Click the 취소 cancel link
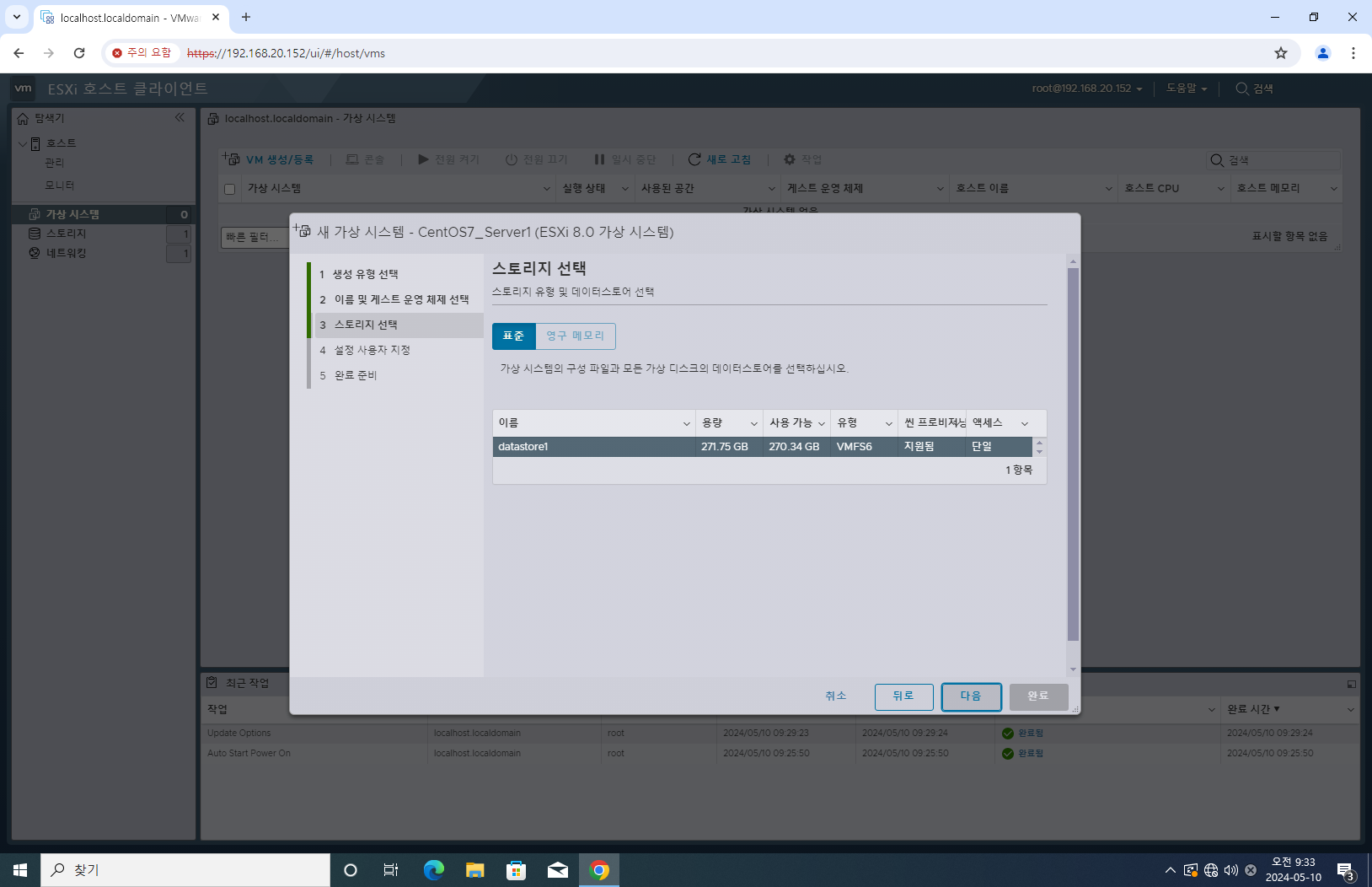The image size is (1372, 887). (x=835, y=696)
